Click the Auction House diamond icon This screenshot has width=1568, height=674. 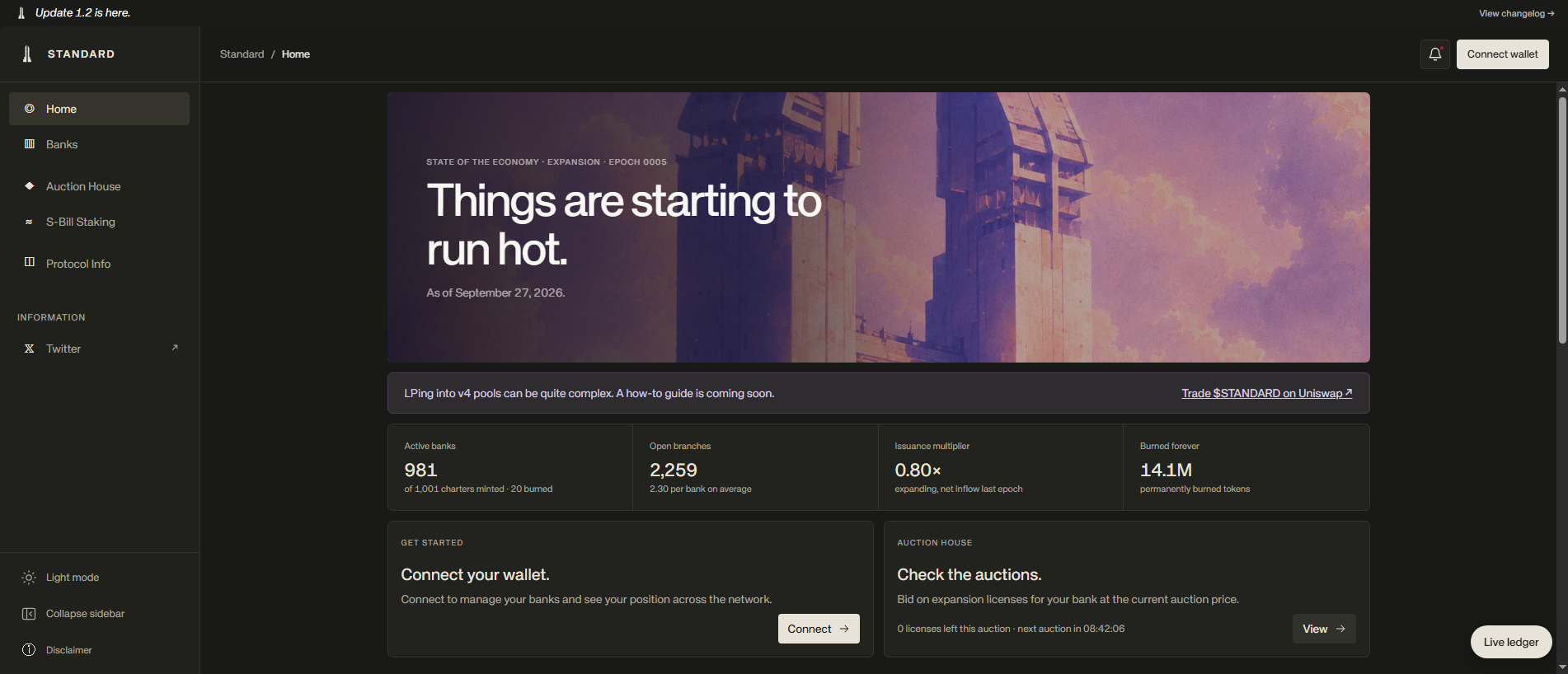30,186
